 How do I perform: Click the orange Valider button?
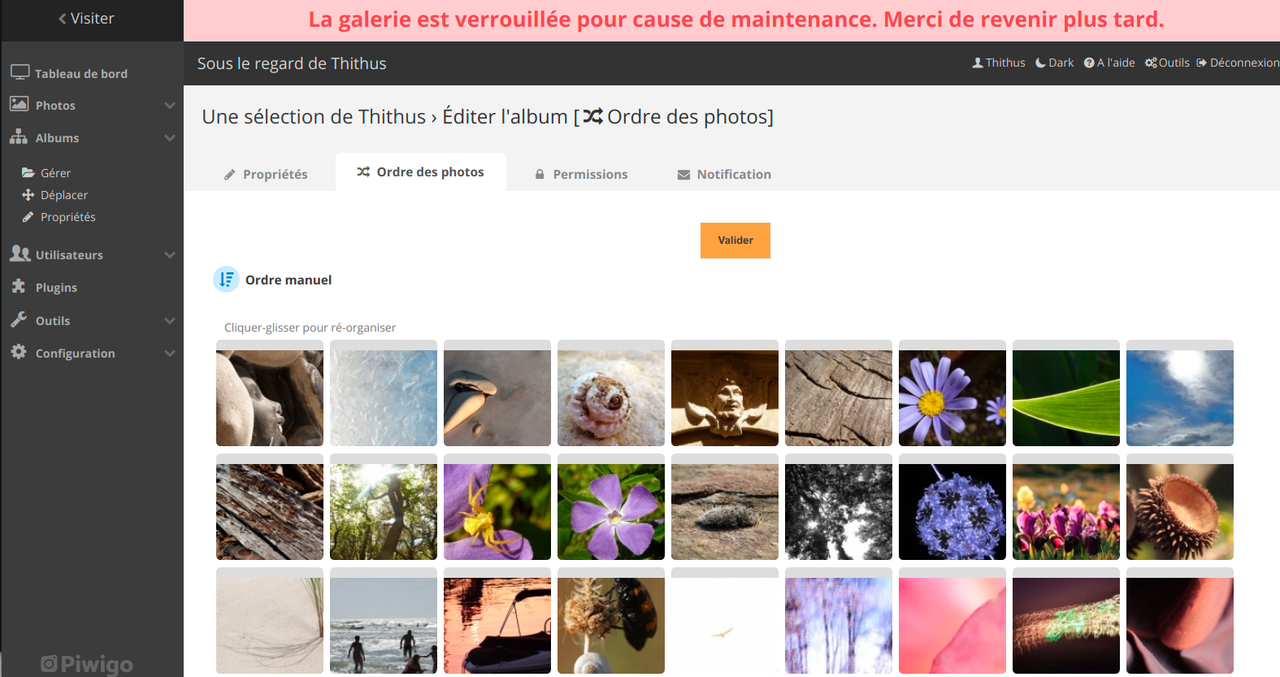pos(735,240)
